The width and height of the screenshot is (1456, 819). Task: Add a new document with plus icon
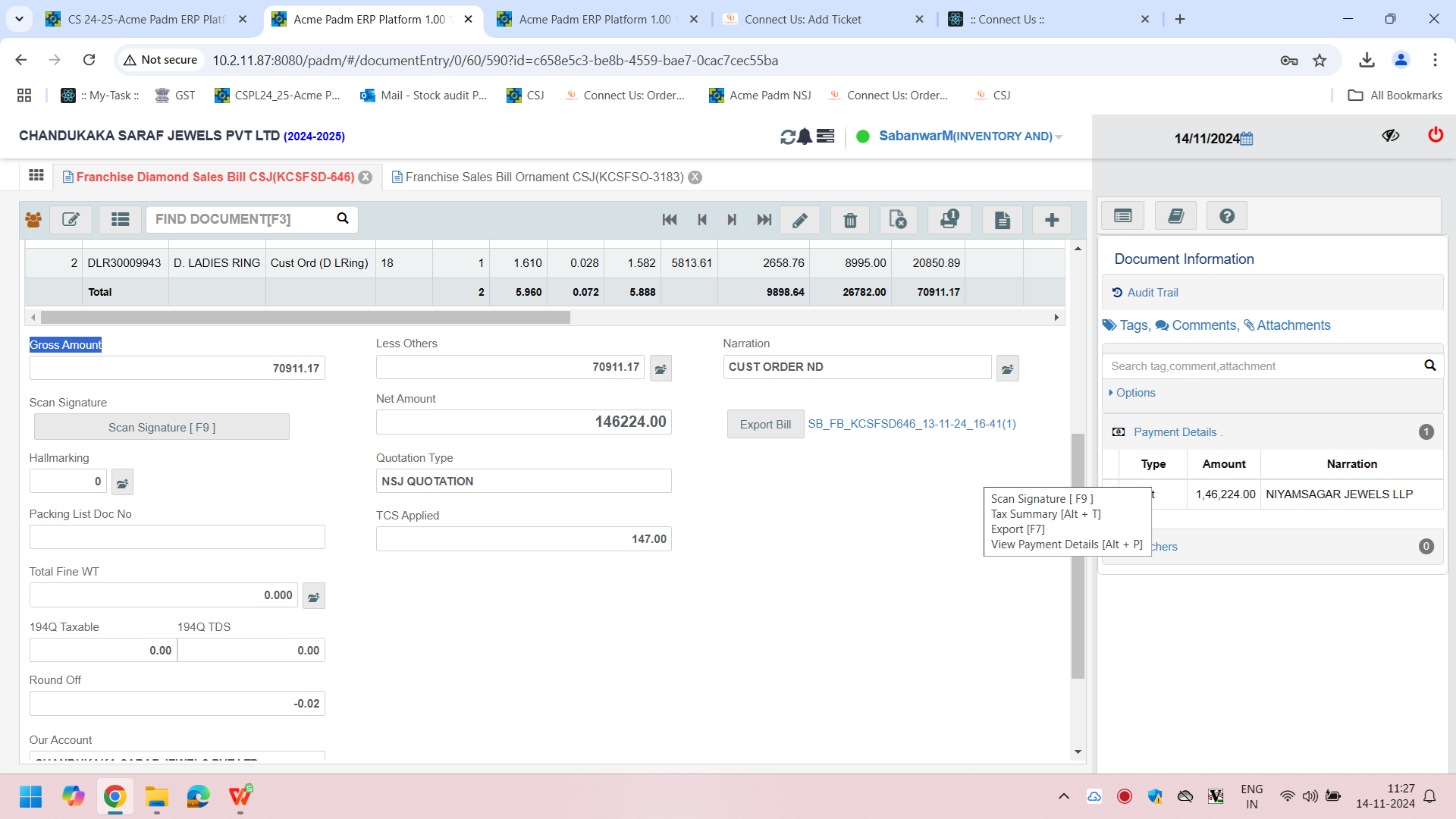click(x=1052, y=221)
